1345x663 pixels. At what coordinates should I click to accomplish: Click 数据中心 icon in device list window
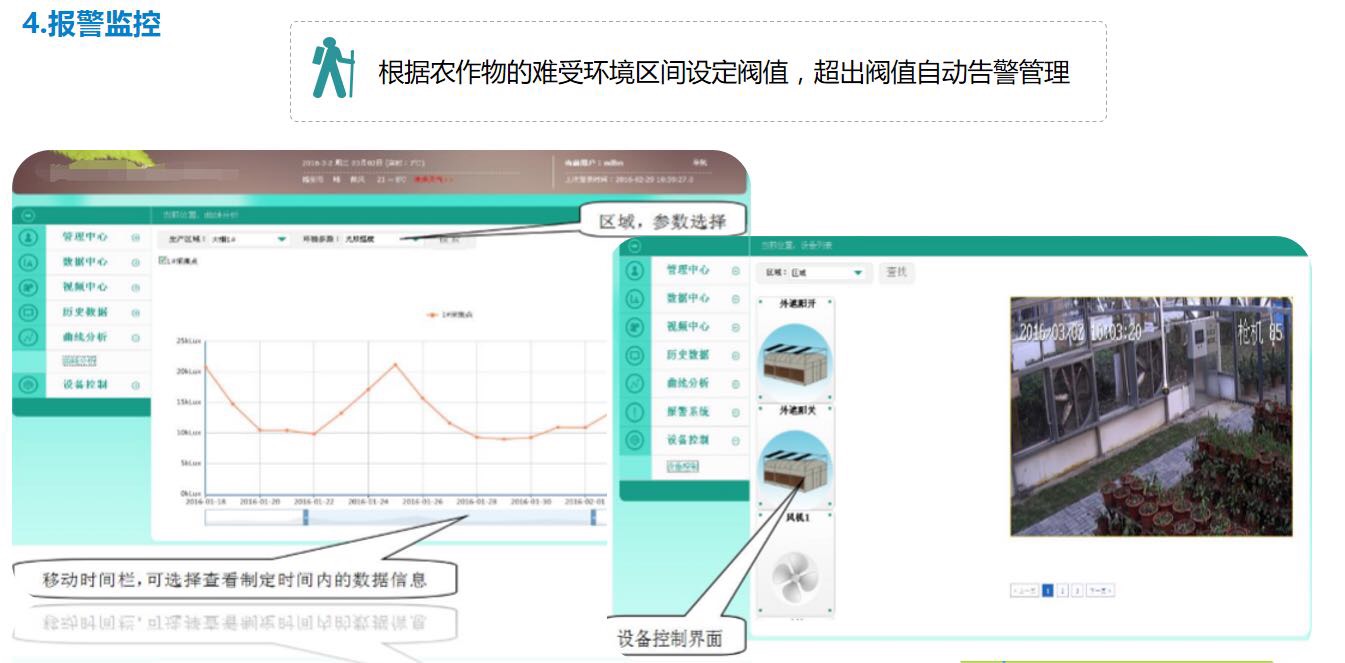pos(634,298)
